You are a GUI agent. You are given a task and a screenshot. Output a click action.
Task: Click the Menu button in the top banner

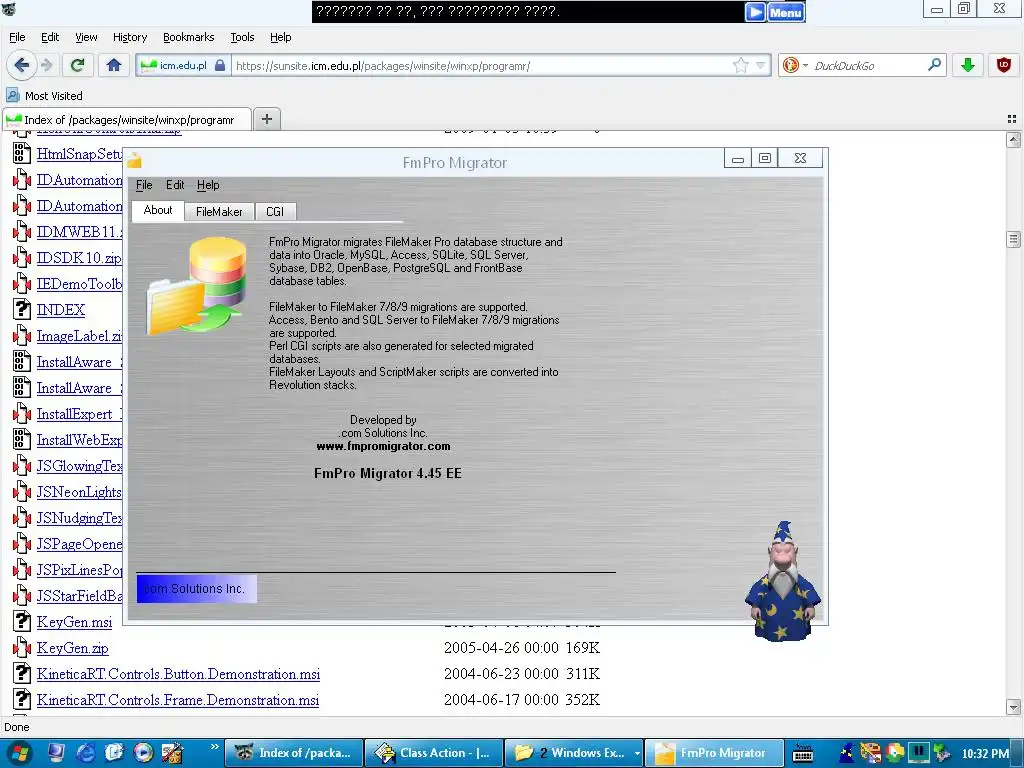click(786, 12)
